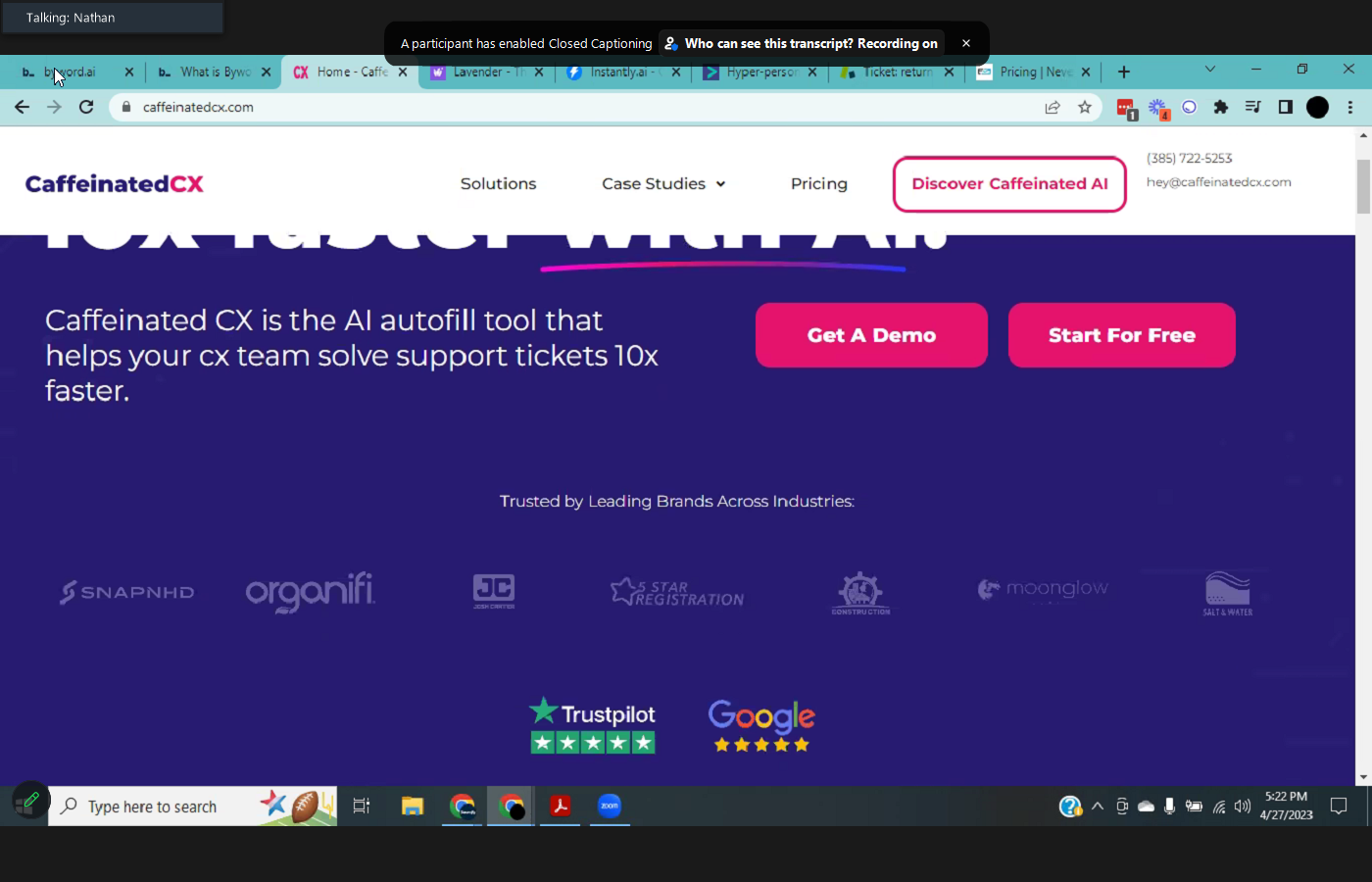
Task: Go back using the browser back arrow
Action: (x=22, y=107)
